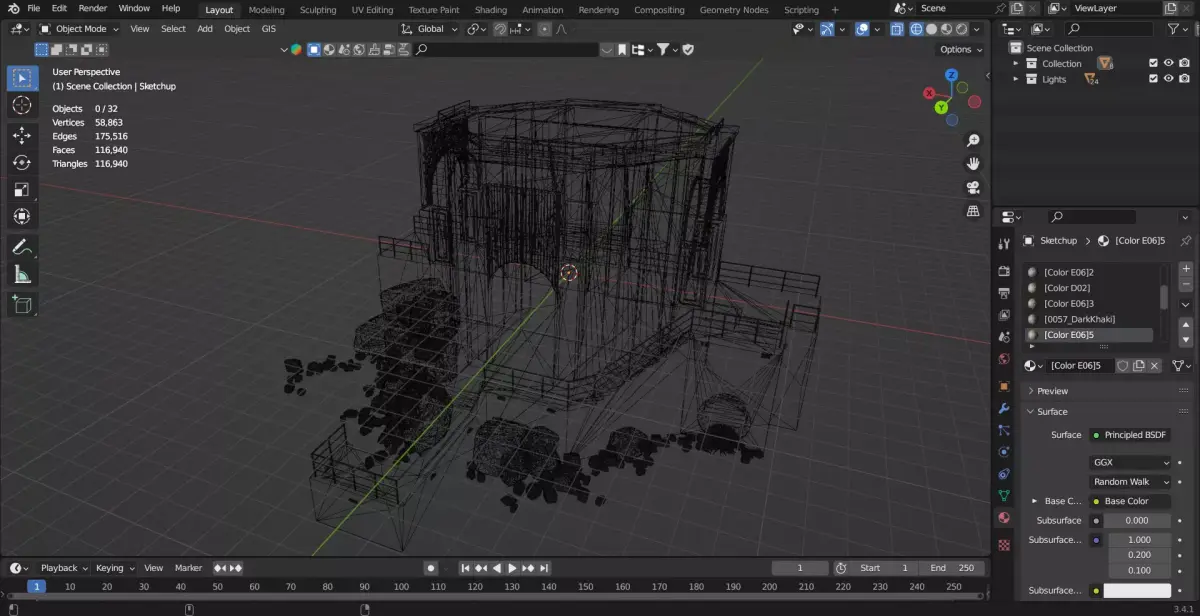Switch to solid viewport shading
The image size is (1200, 616).
pyautogui.click(x=931, y=30)
